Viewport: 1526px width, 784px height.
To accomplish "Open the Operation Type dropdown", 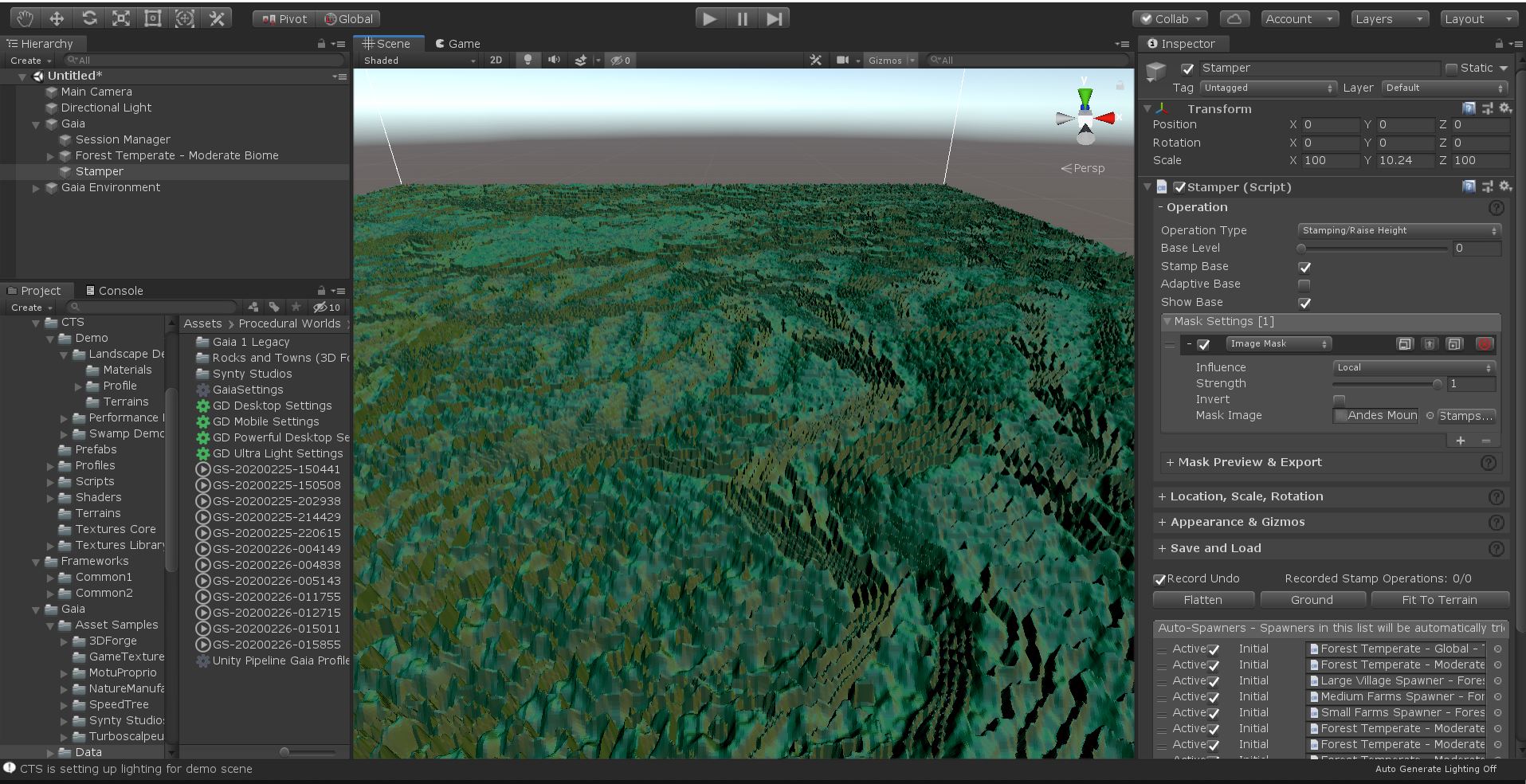I will (1398, 230).
